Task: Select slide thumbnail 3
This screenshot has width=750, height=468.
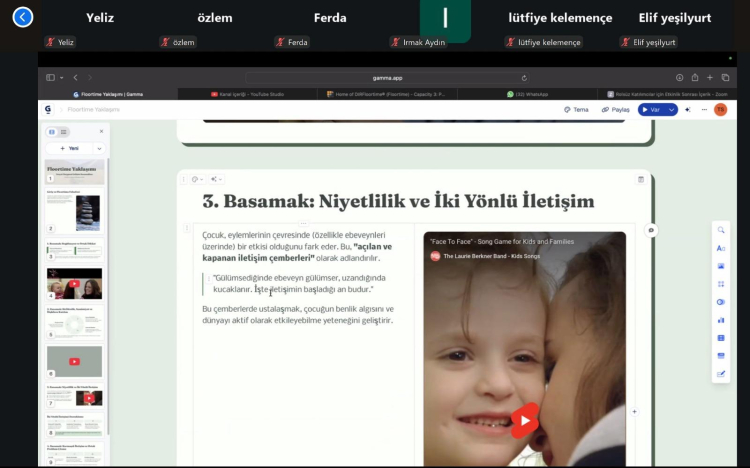Action: pyautogui.click(x=75, y=250)
